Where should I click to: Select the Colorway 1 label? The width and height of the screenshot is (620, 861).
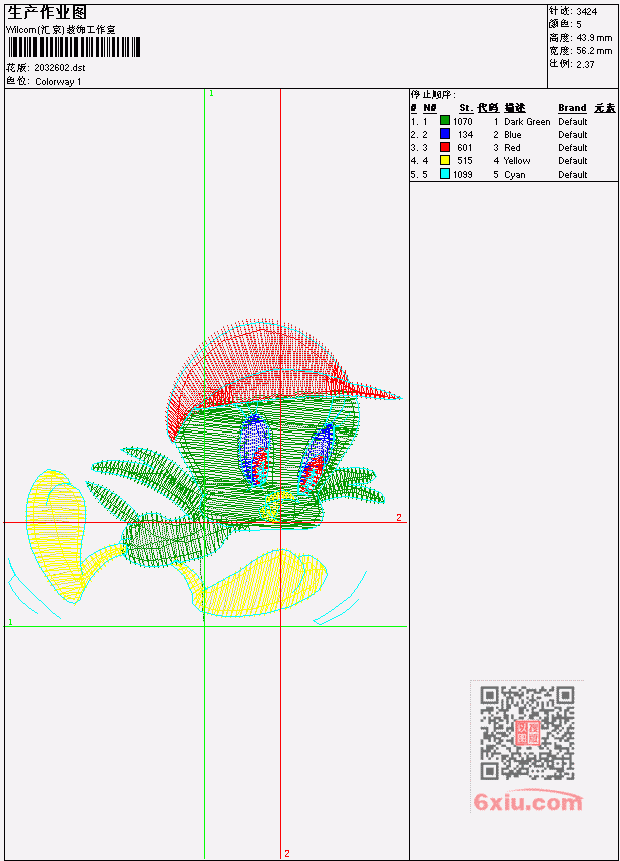[x=58, y=82]
